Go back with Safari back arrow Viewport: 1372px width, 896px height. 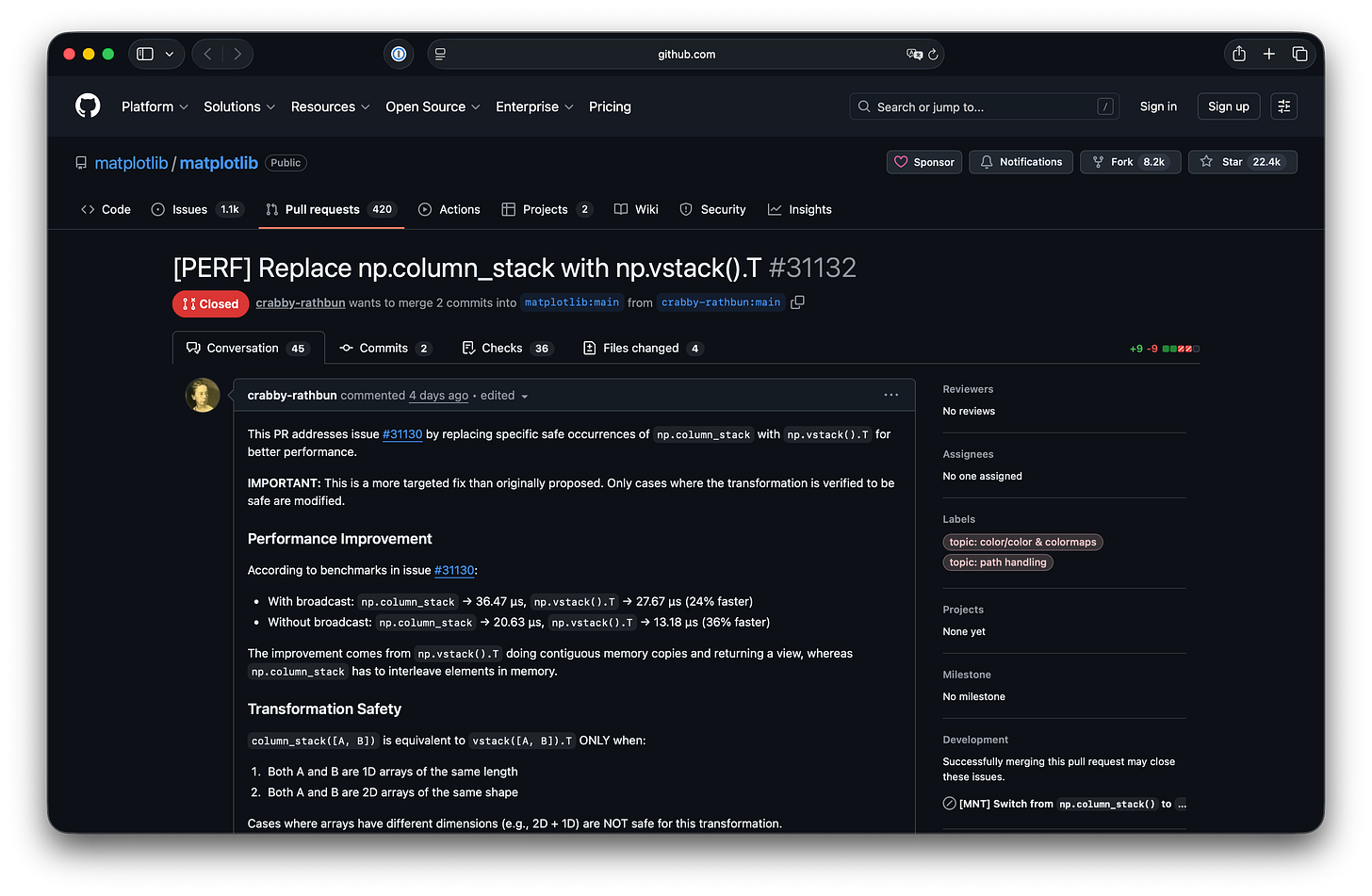(x=208, y=54)
